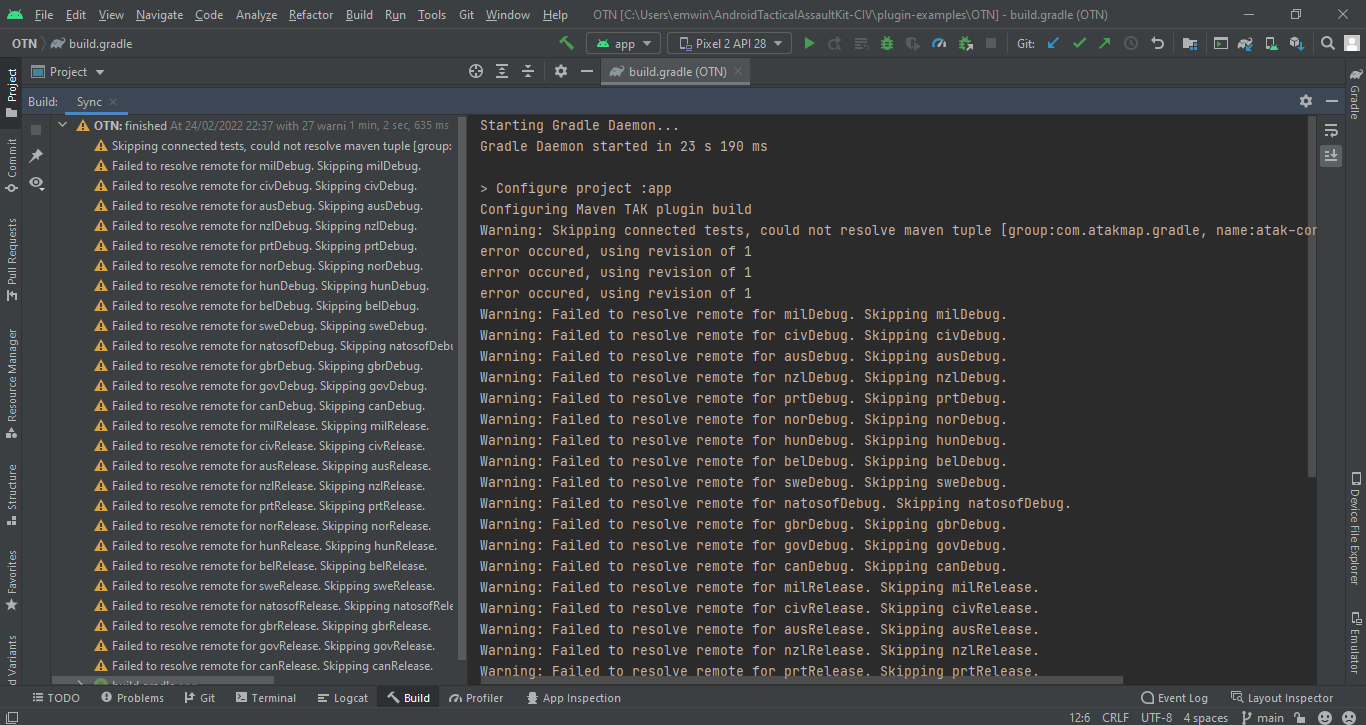Open Search Everywhere with the magnifier
The height and width of the screenshot is (725, 1366).
1329,43
